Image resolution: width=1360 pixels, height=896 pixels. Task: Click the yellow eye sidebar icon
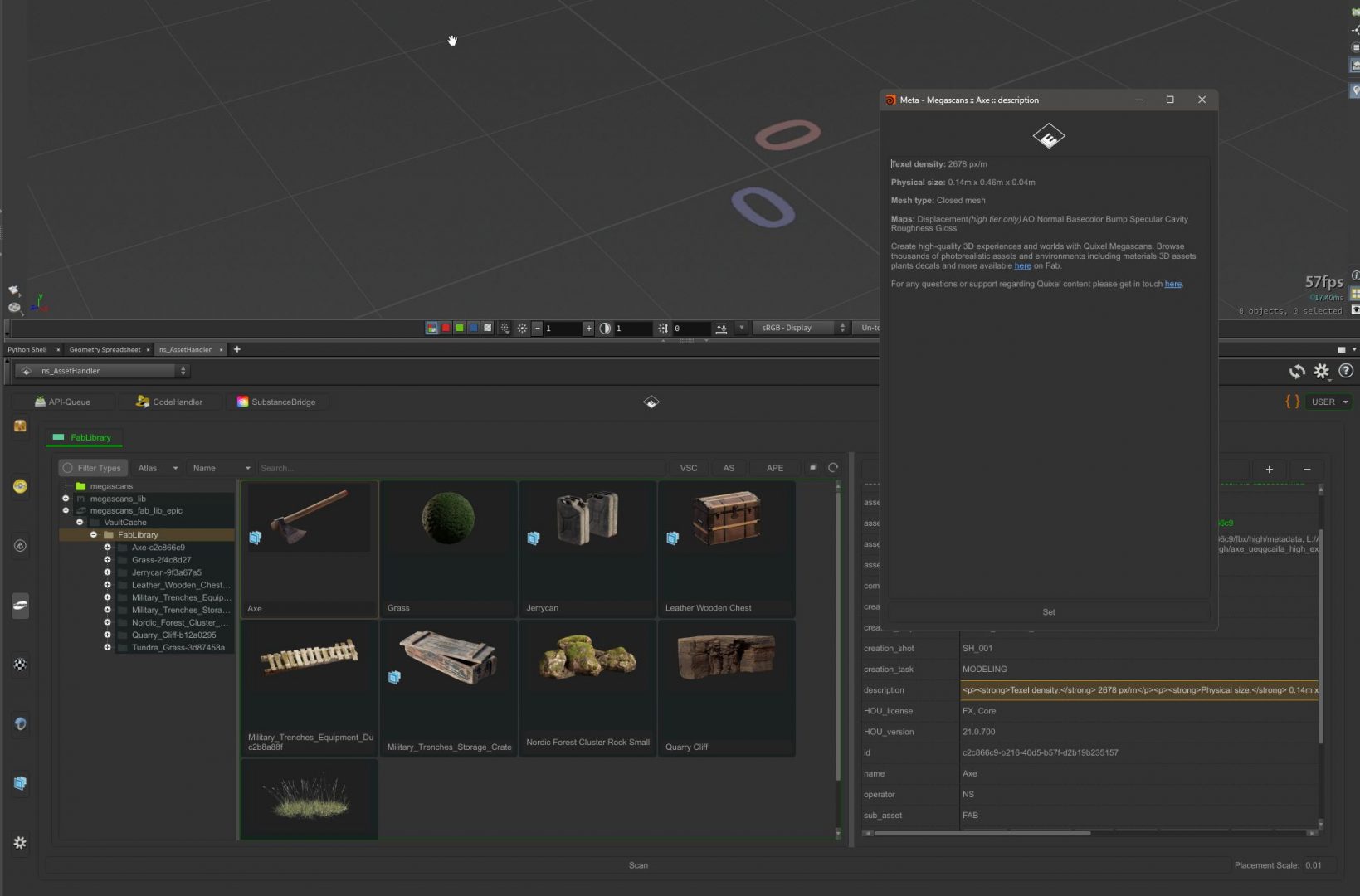[x=20, y=486]
